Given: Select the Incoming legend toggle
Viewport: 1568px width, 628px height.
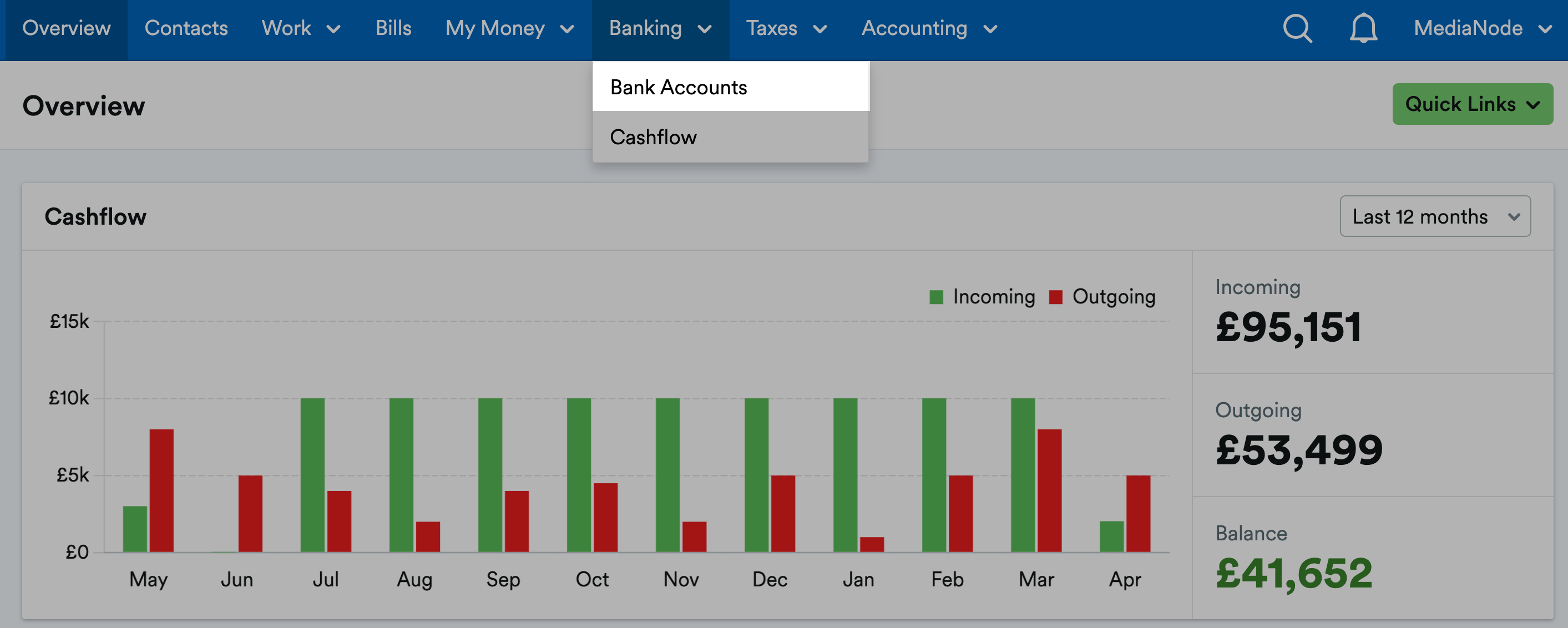Looking at the screenshot, I should pyautogui.click(x=970, y=295).
